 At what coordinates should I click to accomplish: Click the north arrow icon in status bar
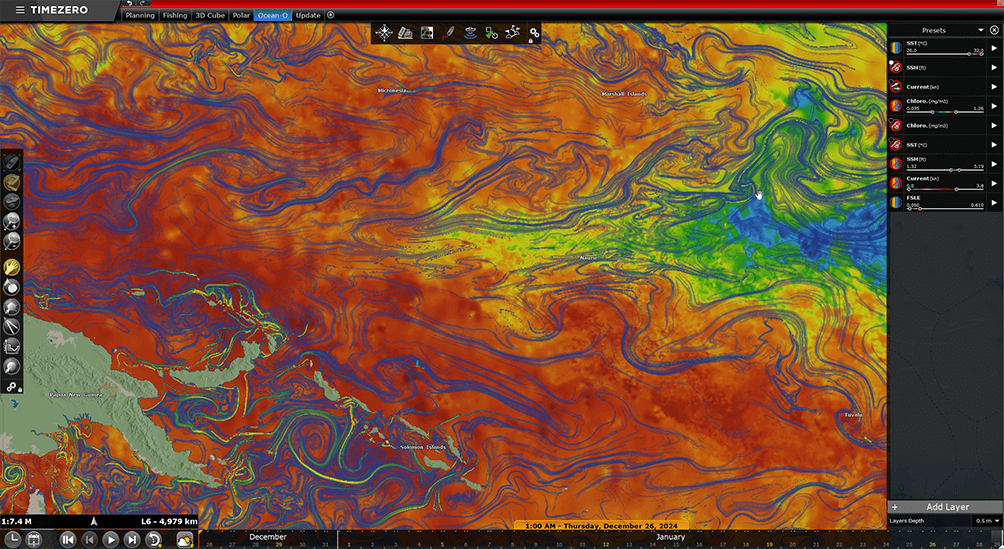[x=94, y=521]
